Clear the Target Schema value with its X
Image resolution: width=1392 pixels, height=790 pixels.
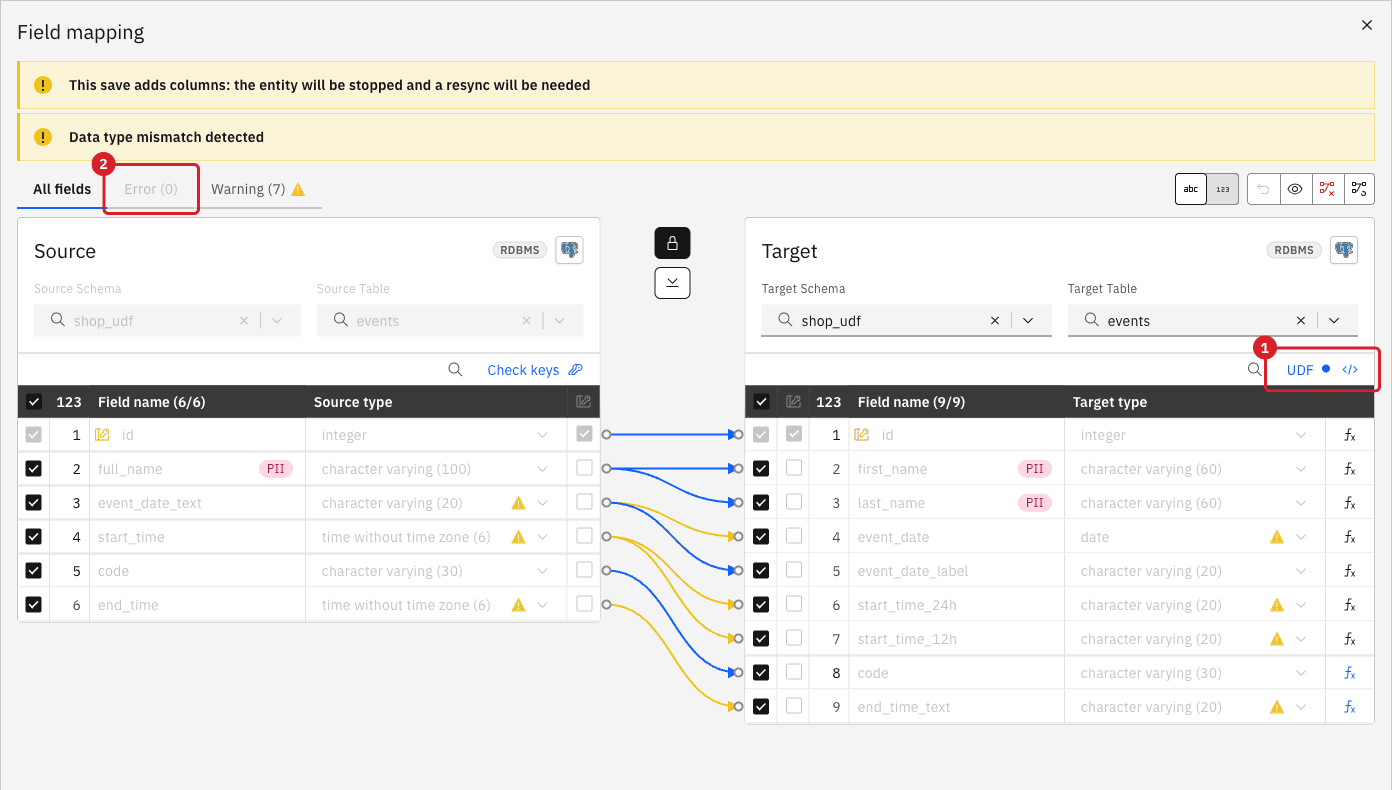[995, 321]
